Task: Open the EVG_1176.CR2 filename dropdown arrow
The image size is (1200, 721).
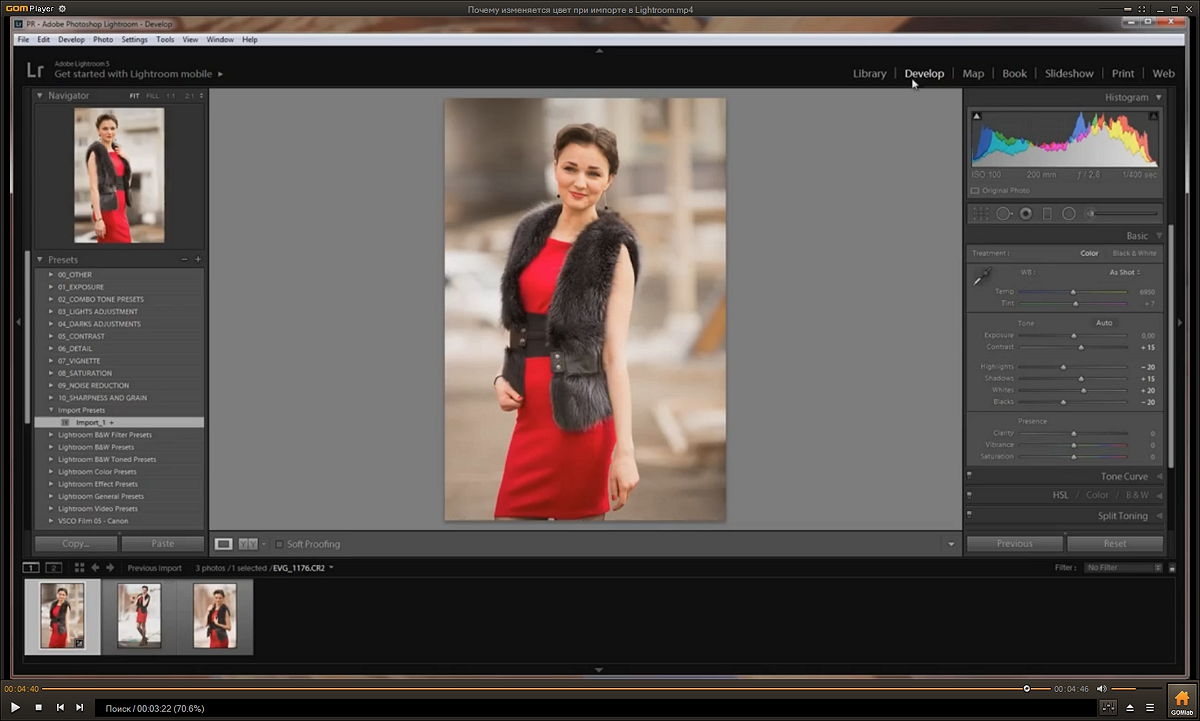Action: click(331, 568)
